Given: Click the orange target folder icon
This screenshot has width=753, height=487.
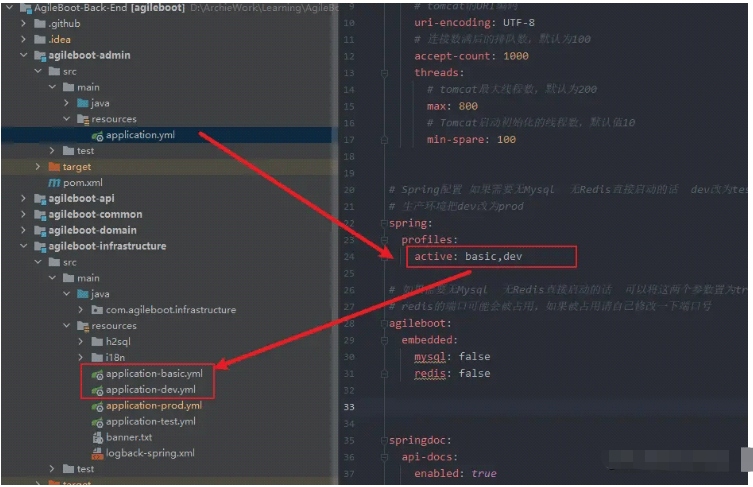Looking at the screenshot, I should click(x=54, y=167).
